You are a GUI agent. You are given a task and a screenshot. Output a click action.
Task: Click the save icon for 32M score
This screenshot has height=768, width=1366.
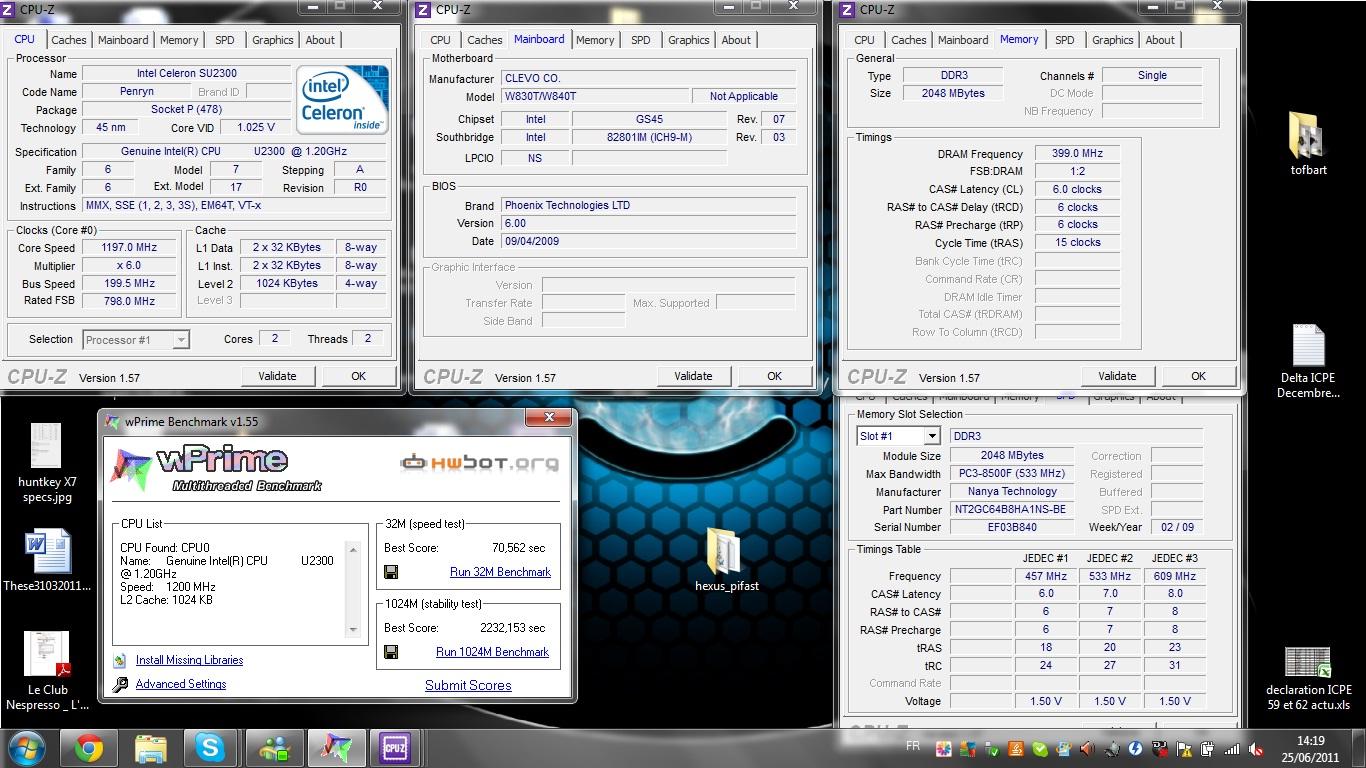click(x=391, y=572)
